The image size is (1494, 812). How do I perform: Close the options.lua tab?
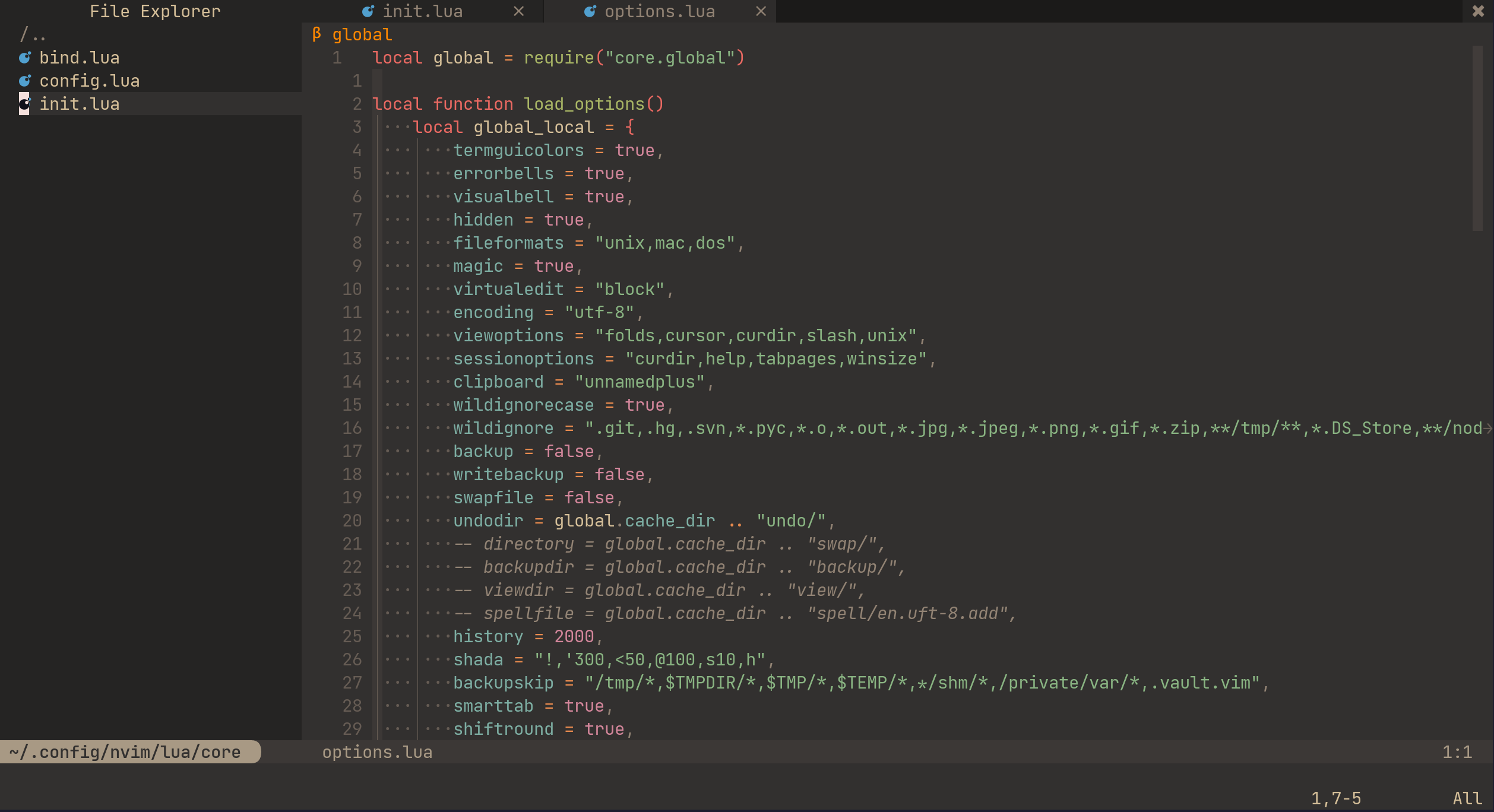tap(761, 11)
